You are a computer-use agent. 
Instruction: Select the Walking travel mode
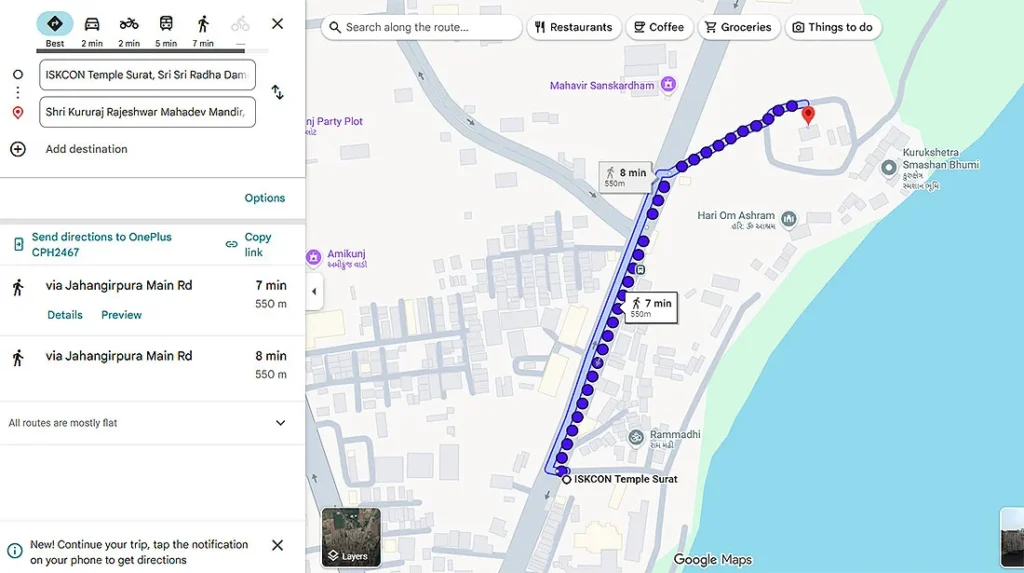pos(203,24)
